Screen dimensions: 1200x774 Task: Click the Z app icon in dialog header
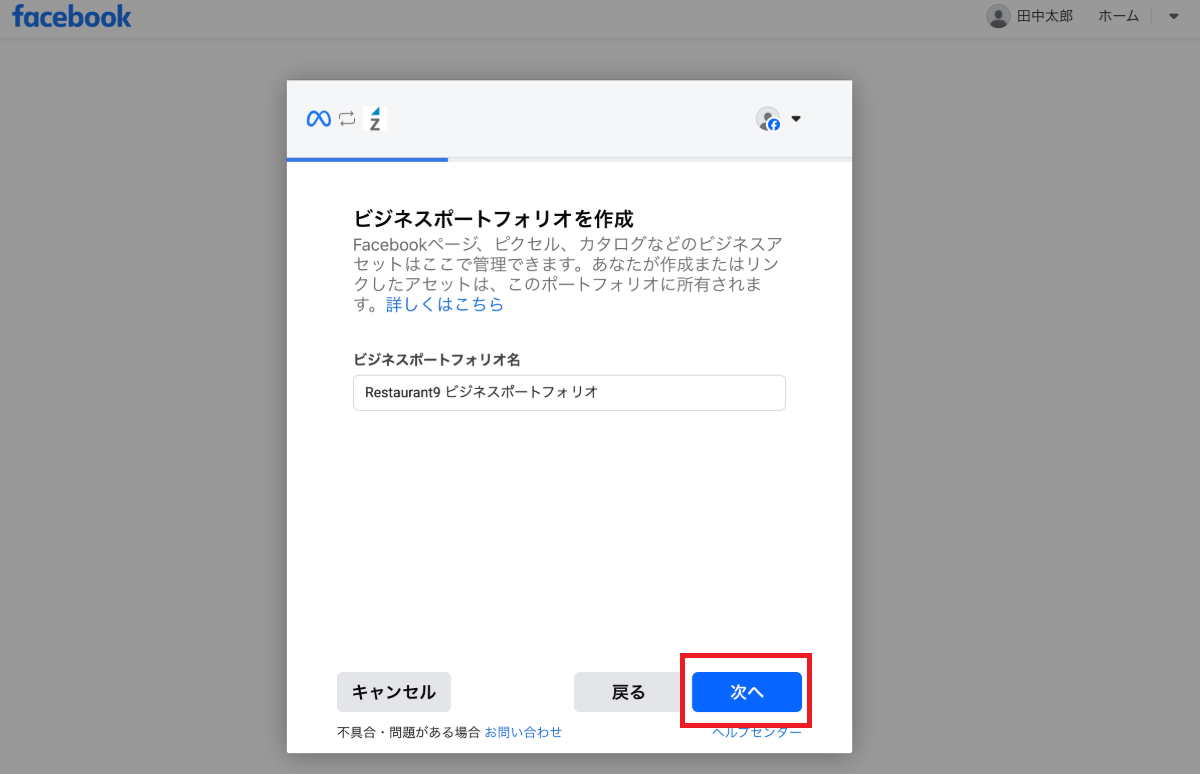pyautogui.click(x=375, y=119)
